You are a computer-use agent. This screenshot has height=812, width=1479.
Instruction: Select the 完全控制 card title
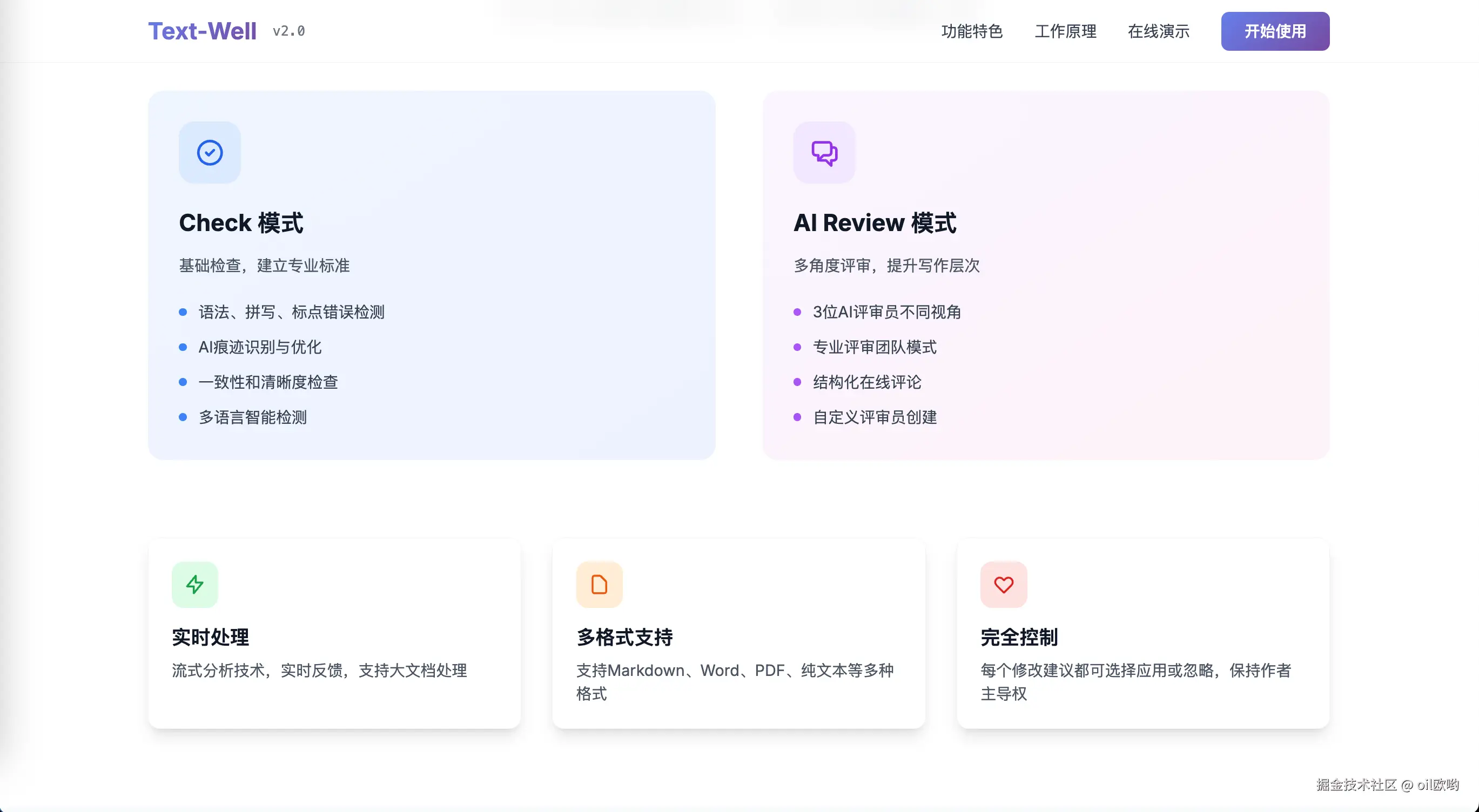coord(1019,637)
